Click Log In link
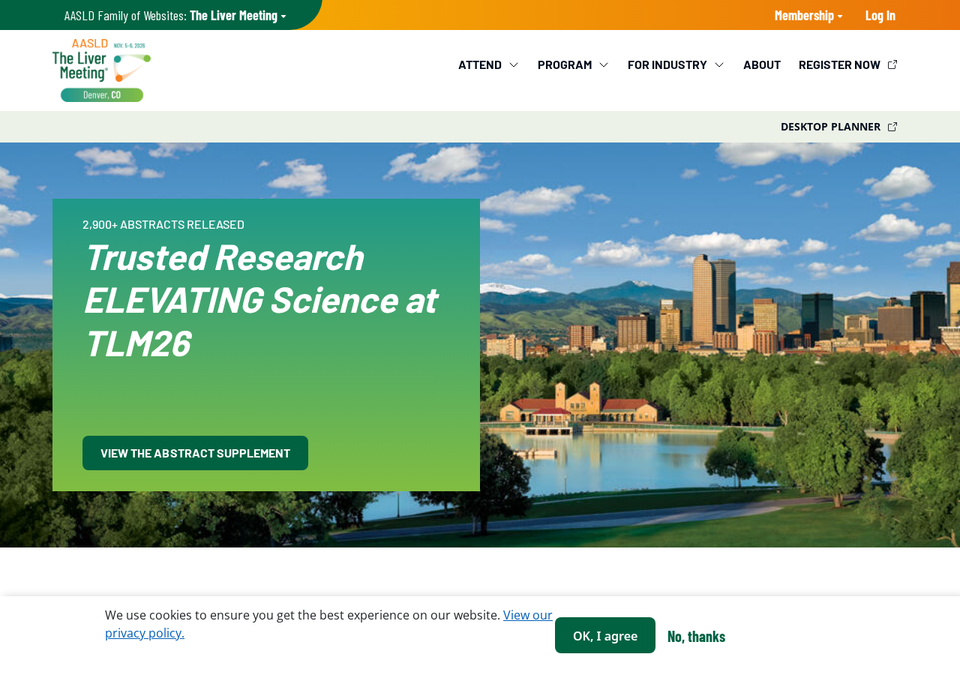 (880, 16)
